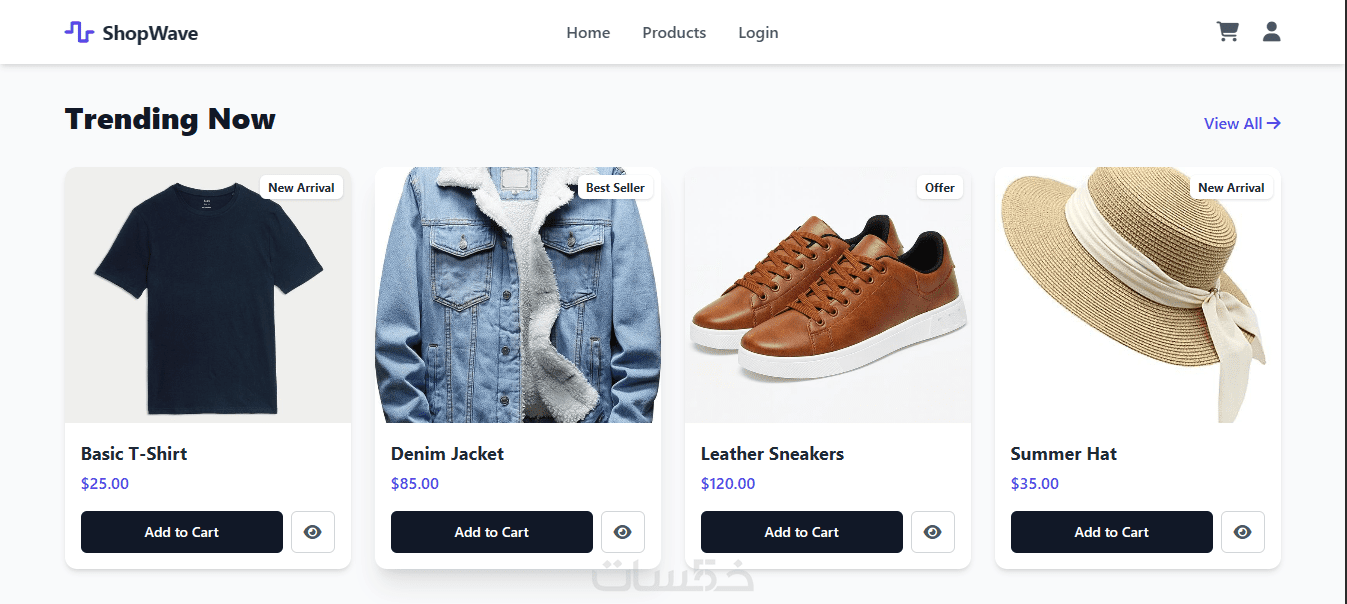Screen dimensions: 1347x604
Task: Quick view the Denim Jacket eye icon
Action: tap(622, 532)
